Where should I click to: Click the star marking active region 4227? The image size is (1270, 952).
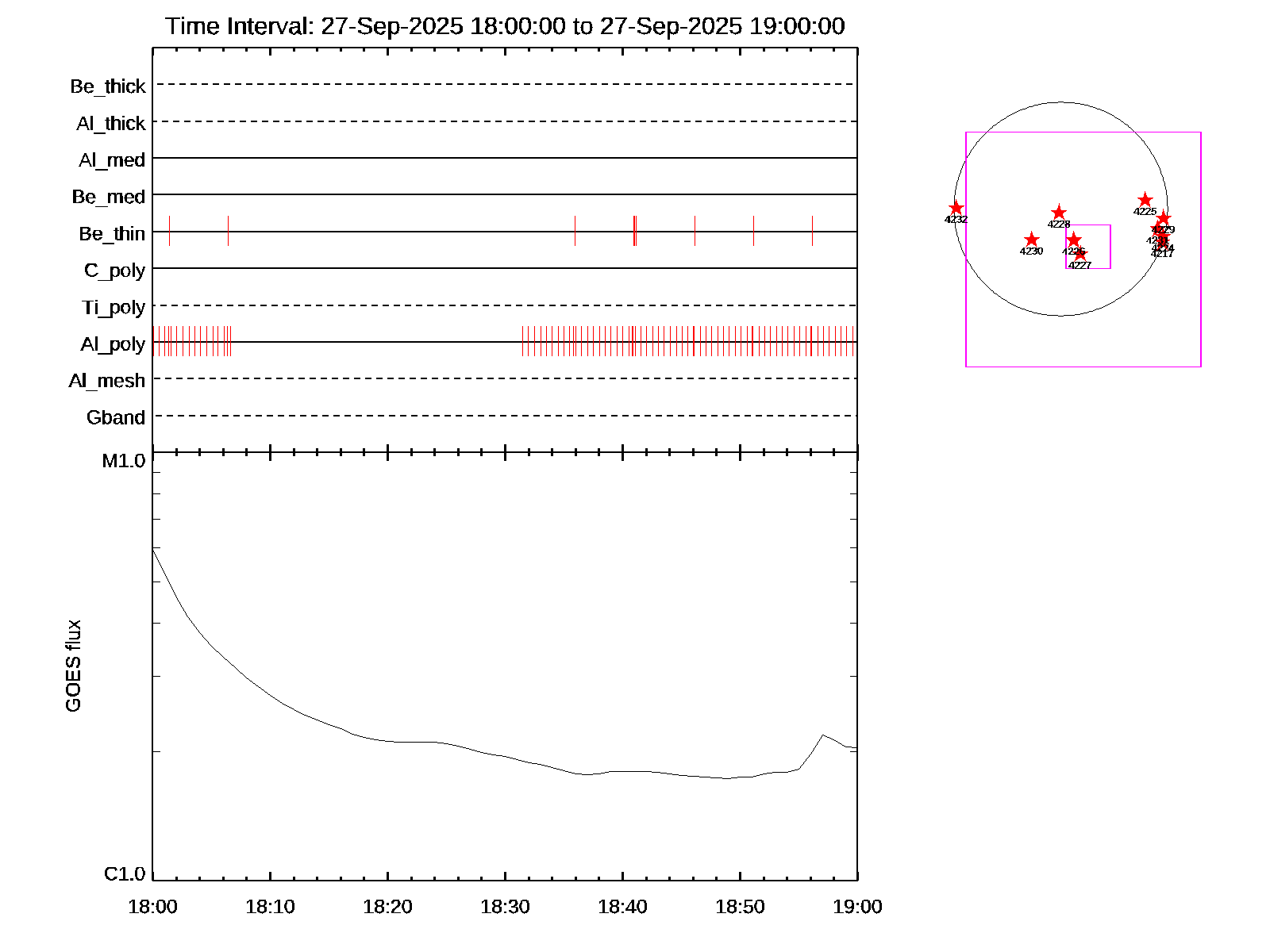click(x=1080, y=254)
